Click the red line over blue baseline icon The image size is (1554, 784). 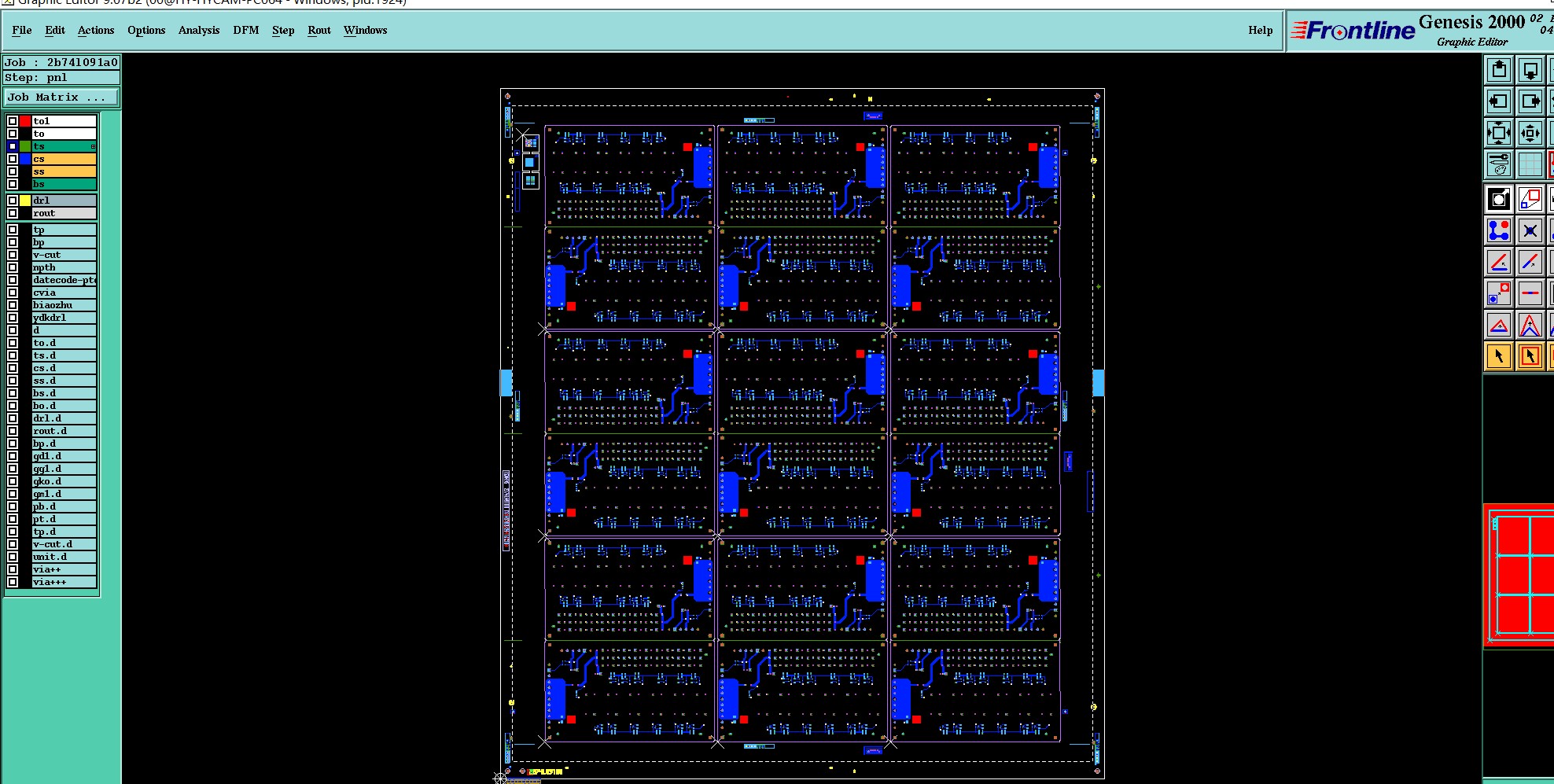click(x=1499, y=262)
